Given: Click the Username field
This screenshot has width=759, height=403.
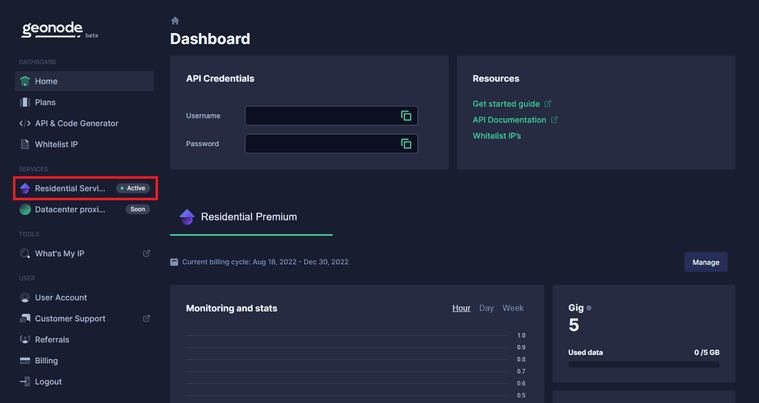Looking at the screenshot, I should point(331,116).
